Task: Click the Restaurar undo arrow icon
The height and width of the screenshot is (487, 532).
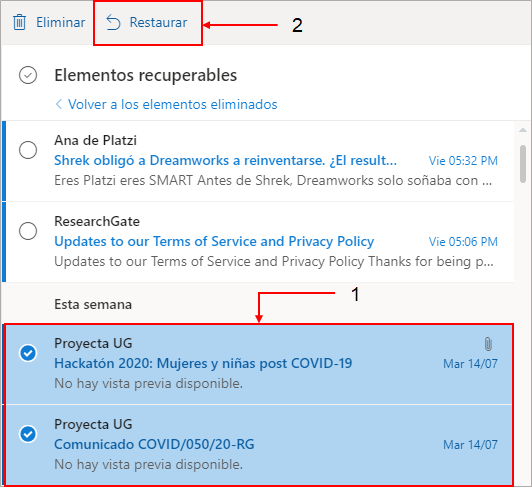Action: [x=113, y=23]
